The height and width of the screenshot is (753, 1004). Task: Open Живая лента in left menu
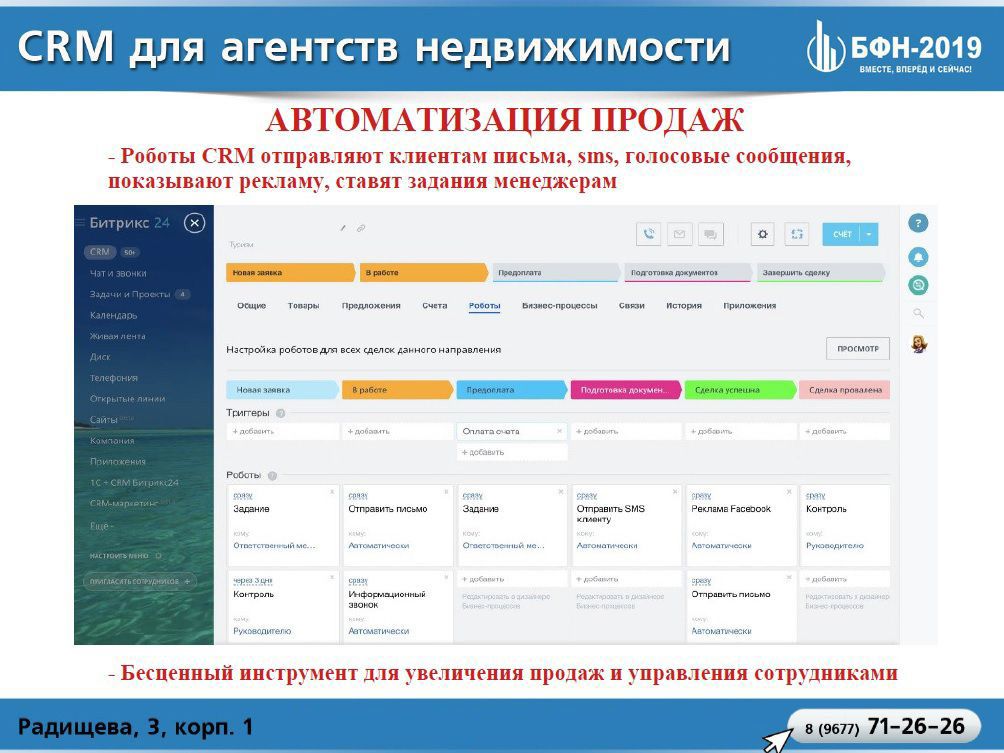click(x=117, y=336)
